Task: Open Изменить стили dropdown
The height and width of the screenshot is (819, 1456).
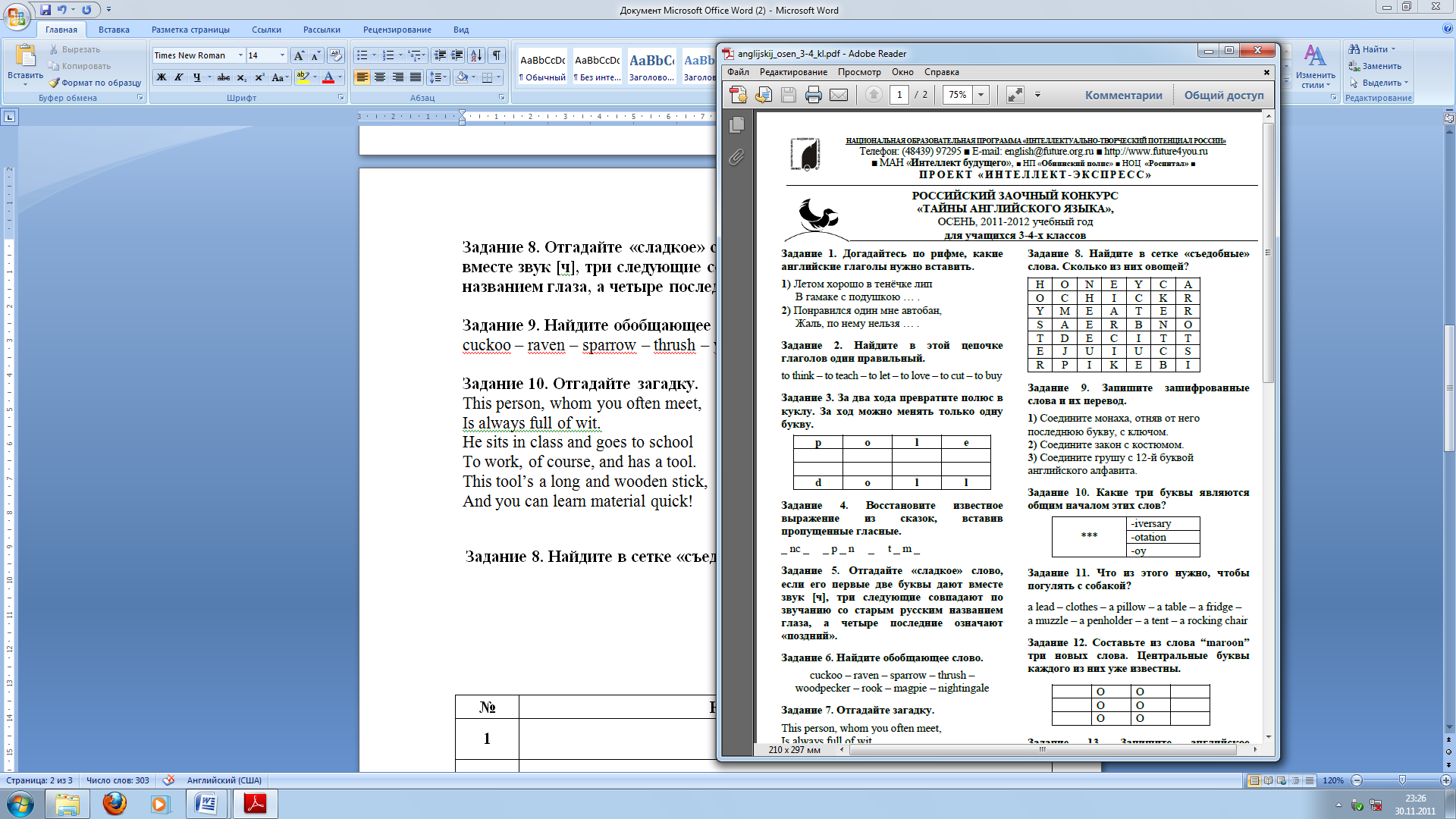Action: click(1315, 67)
